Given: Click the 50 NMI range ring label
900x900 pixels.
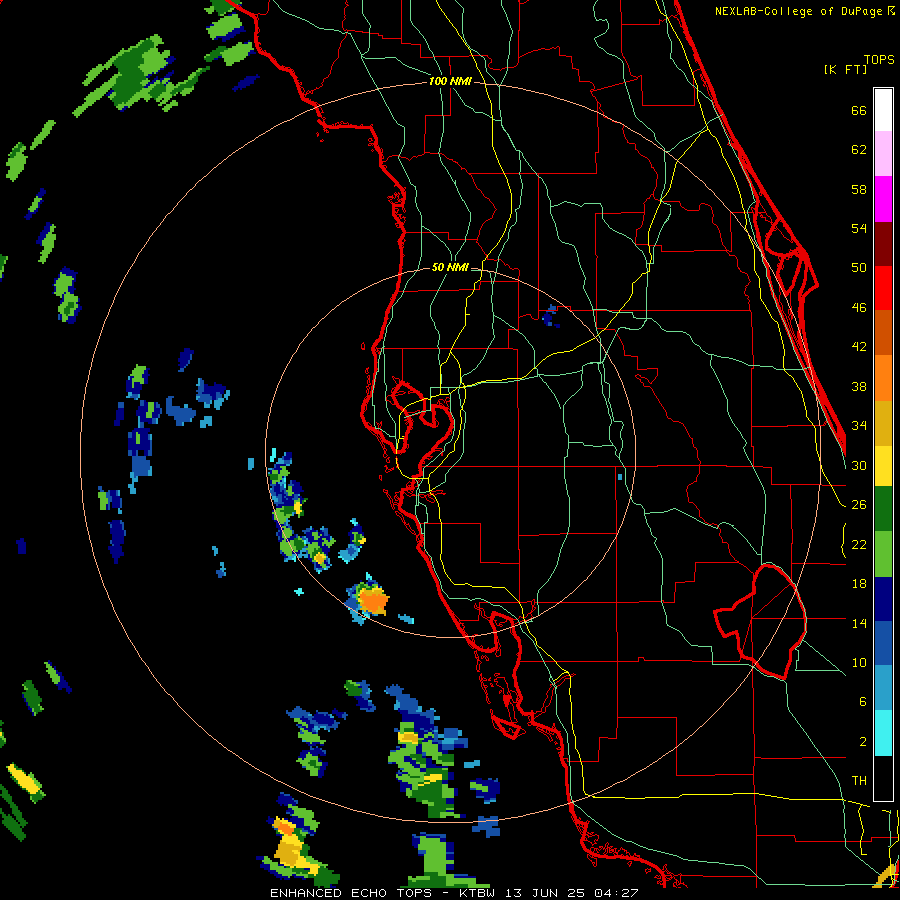Looking at the screenshot, I should coord(449,267).
